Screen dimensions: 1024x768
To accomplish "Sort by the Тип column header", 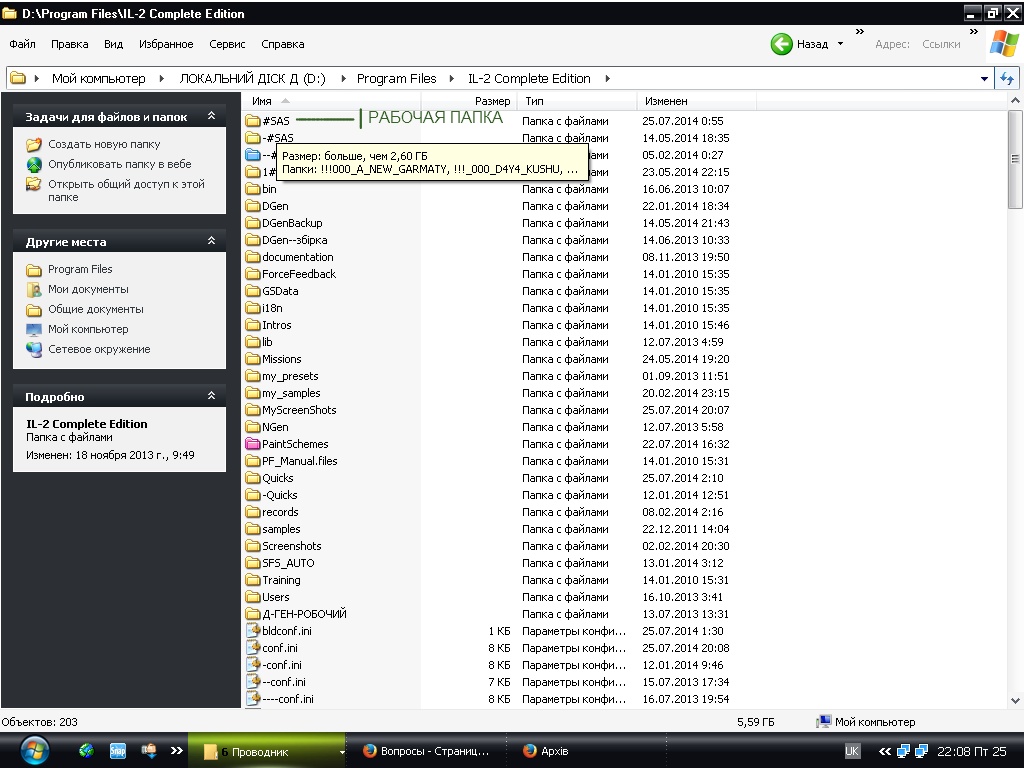I will point(577,101).
